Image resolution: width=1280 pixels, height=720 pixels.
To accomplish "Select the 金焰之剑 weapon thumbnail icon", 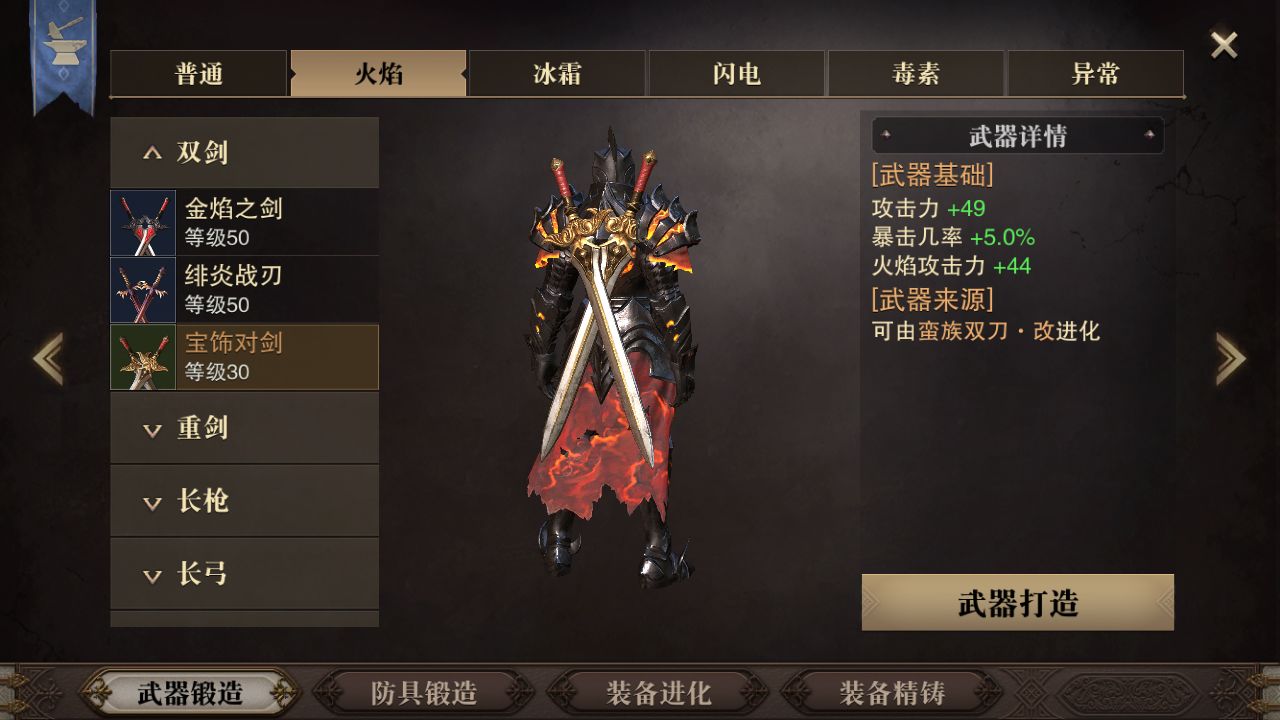I will [143, 223].
